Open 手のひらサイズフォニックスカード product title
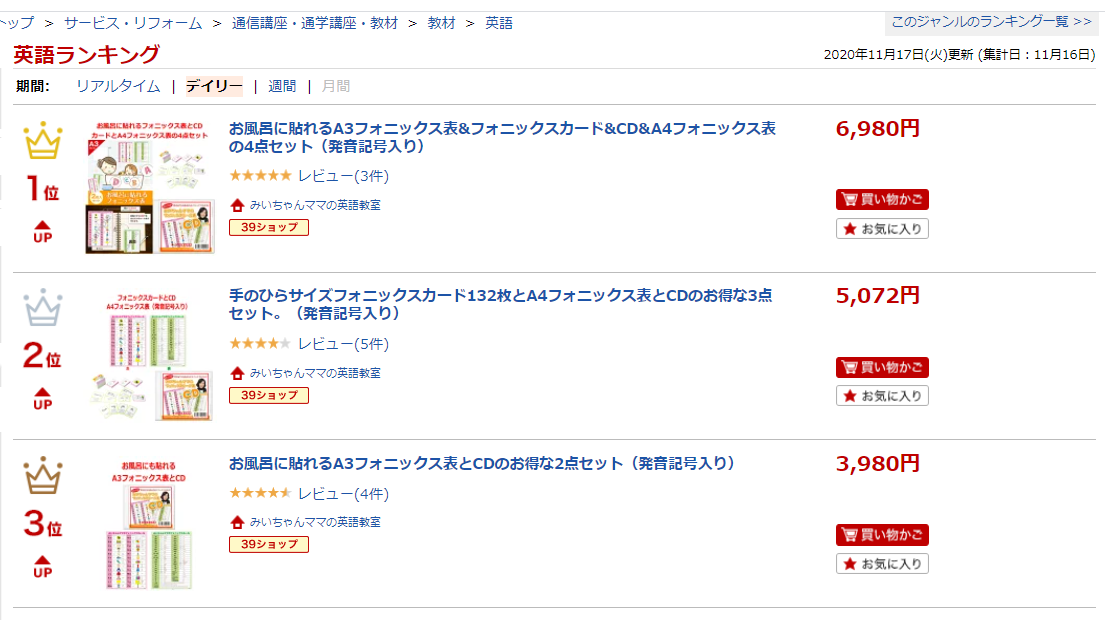Viewport: 1105px width, 620px height. point(501,304)
